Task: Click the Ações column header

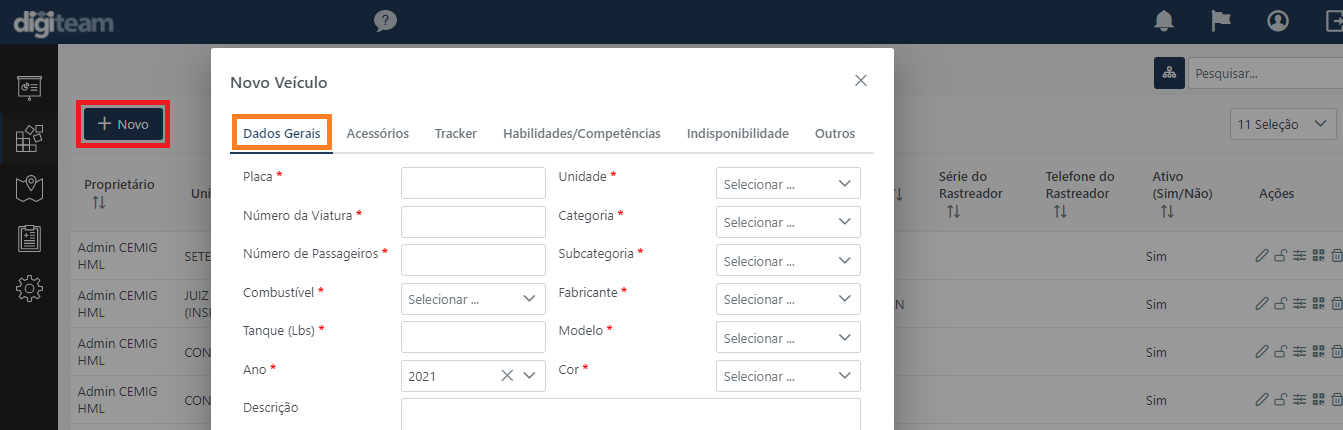Action: 1276,194
